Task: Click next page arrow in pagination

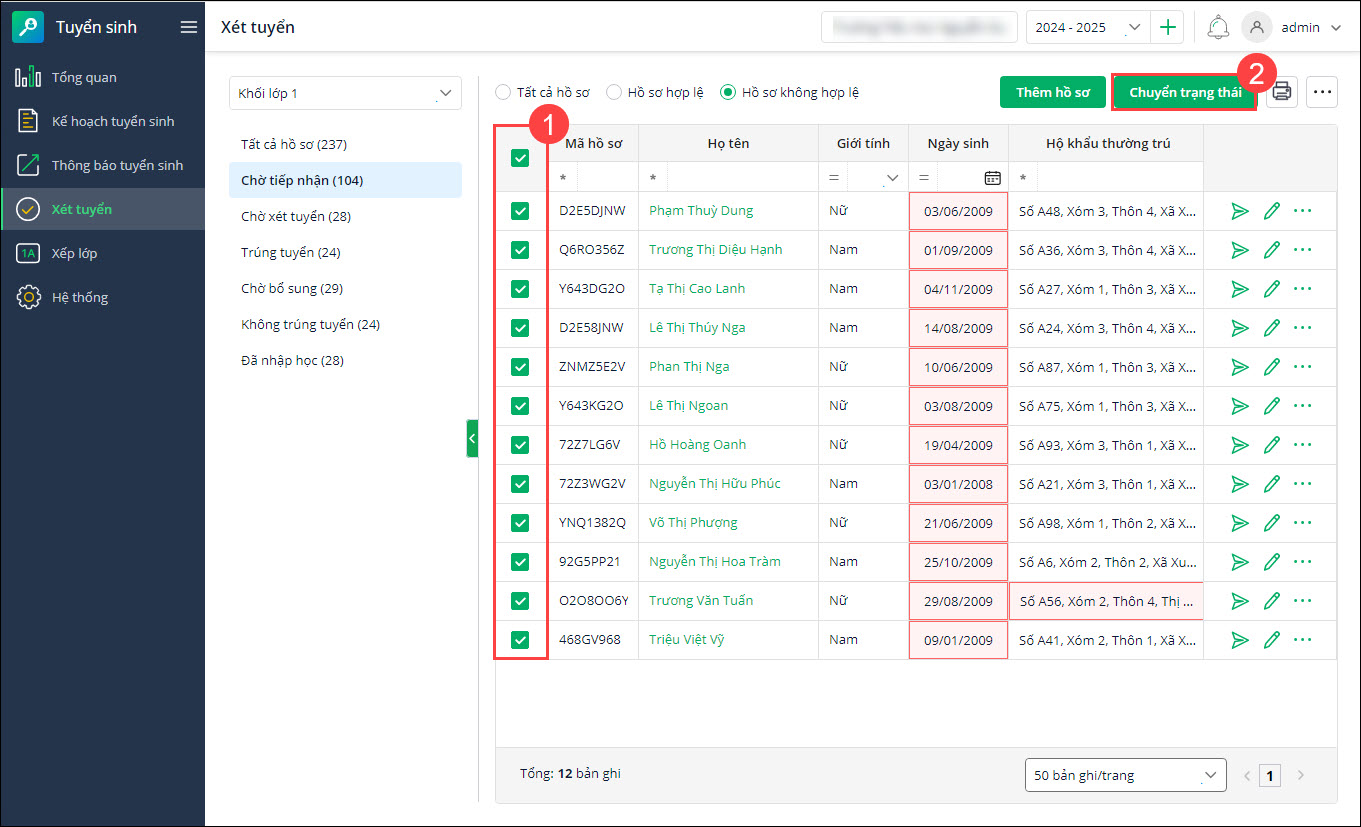Action: click(x=1301, y=775)
